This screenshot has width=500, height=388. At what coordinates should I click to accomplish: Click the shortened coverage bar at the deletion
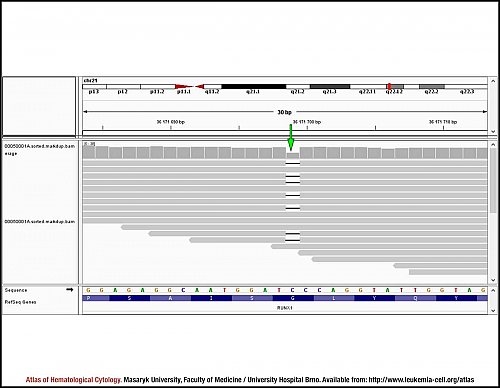pos(293,156)
